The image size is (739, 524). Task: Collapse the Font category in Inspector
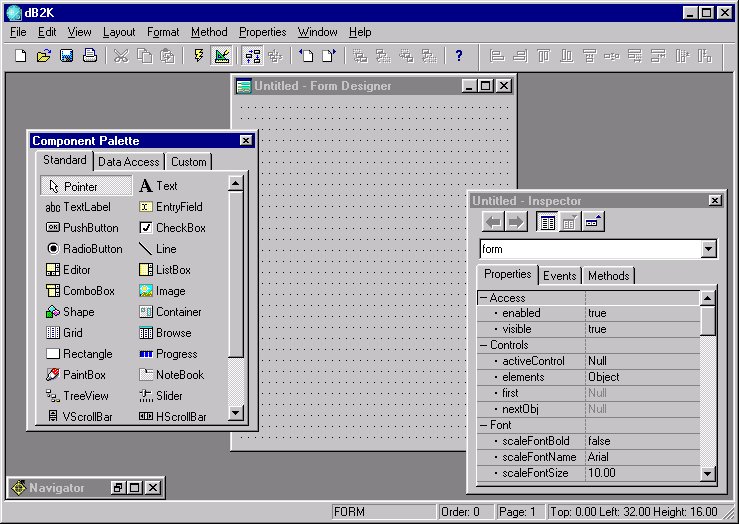(484, 425)
